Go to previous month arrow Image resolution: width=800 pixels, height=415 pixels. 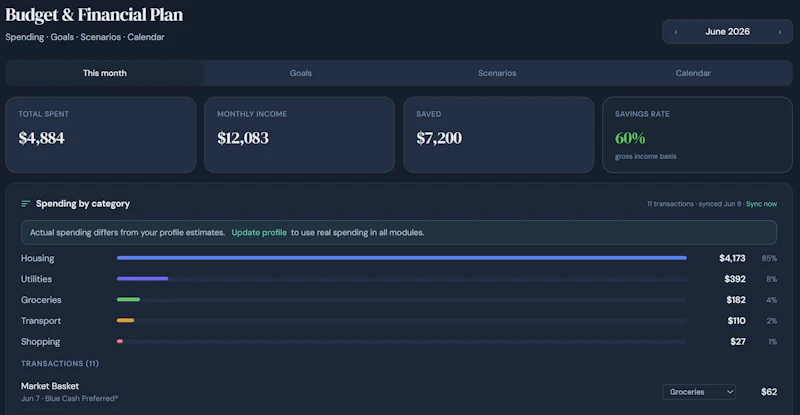tap(676, 32)
